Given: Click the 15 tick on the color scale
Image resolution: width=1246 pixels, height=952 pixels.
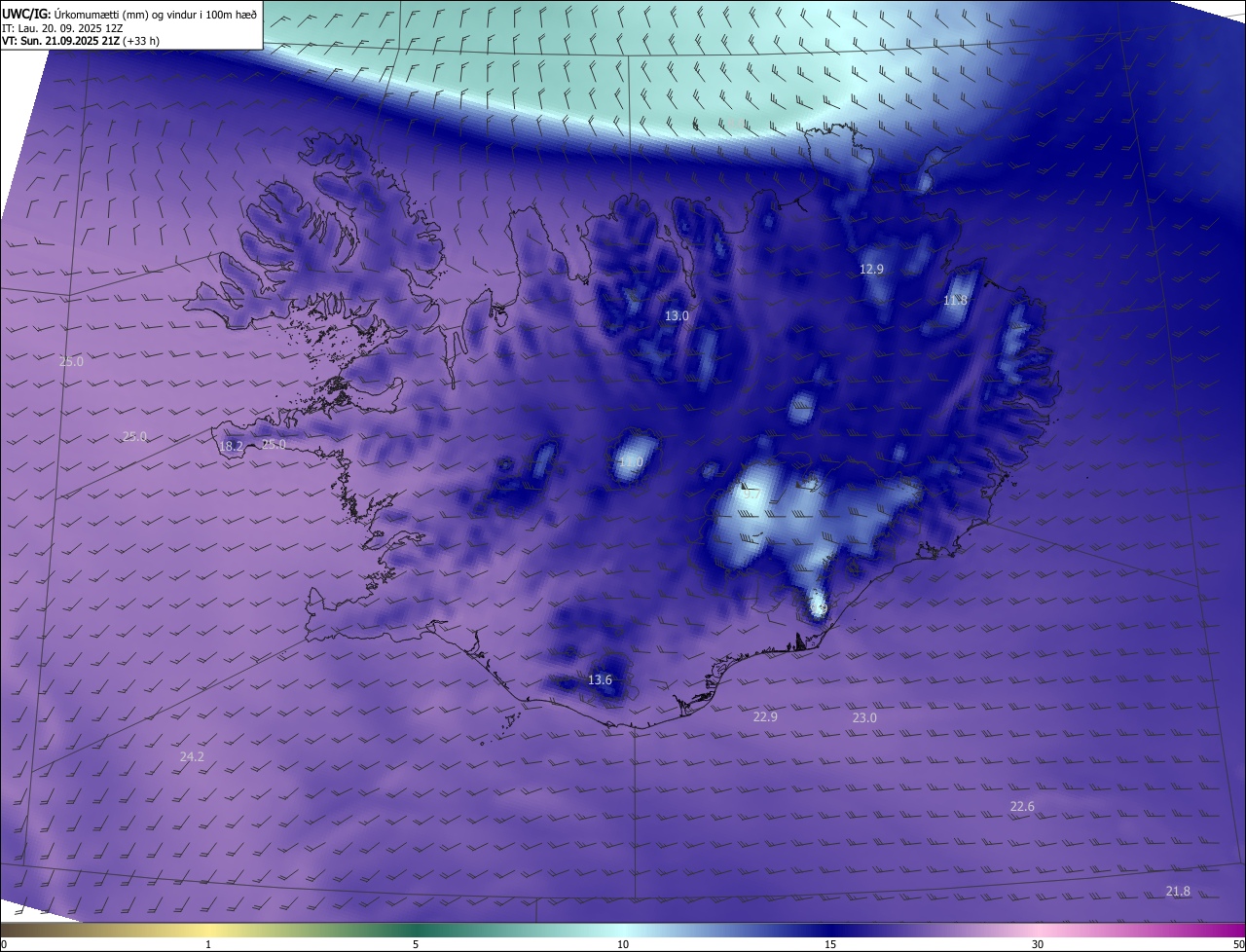Looking at the screenshot, I should pyautogui.click(x=830, y=944).
